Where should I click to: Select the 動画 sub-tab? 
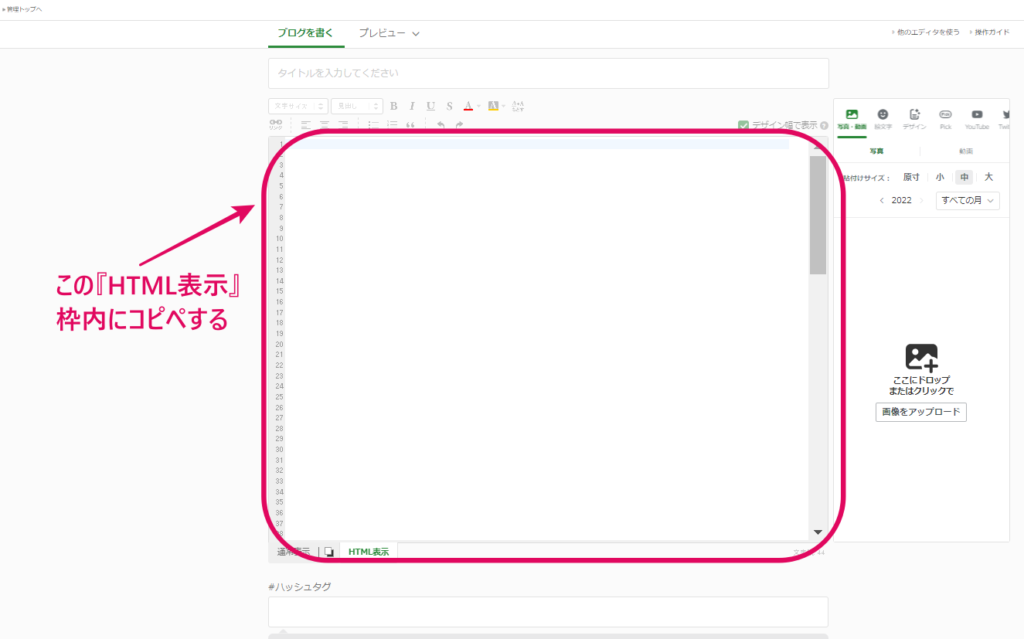click(x=965, y=151)
